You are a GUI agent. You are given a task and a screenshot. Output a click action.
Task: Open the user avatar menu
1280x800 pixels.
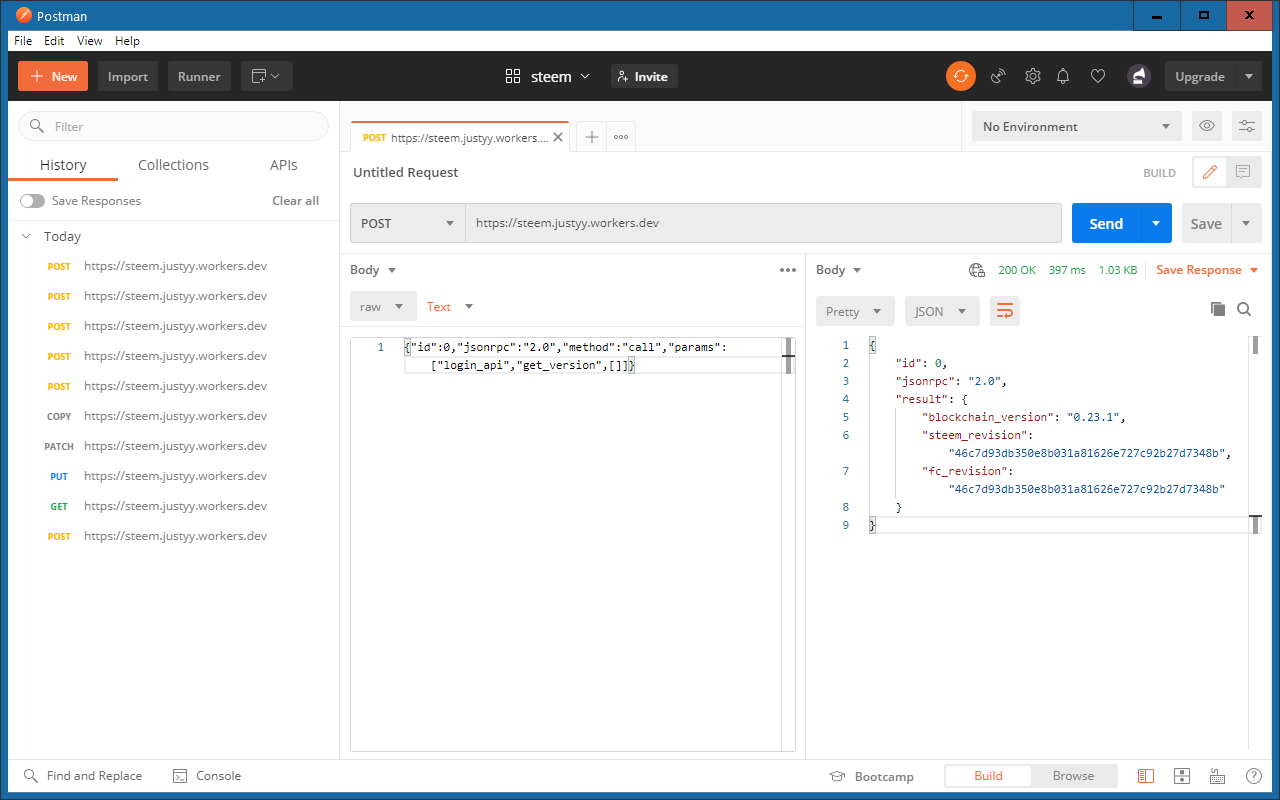pyautogui.click(x=1138, y=76)
